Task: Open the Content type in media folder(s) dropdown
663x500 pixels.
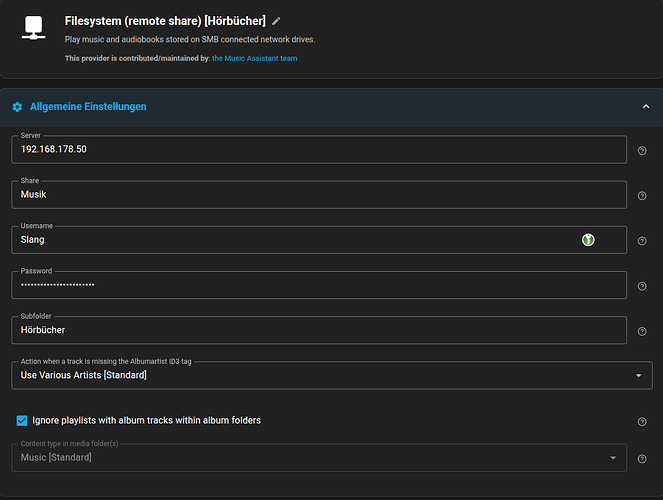Action: click(319, 457)
